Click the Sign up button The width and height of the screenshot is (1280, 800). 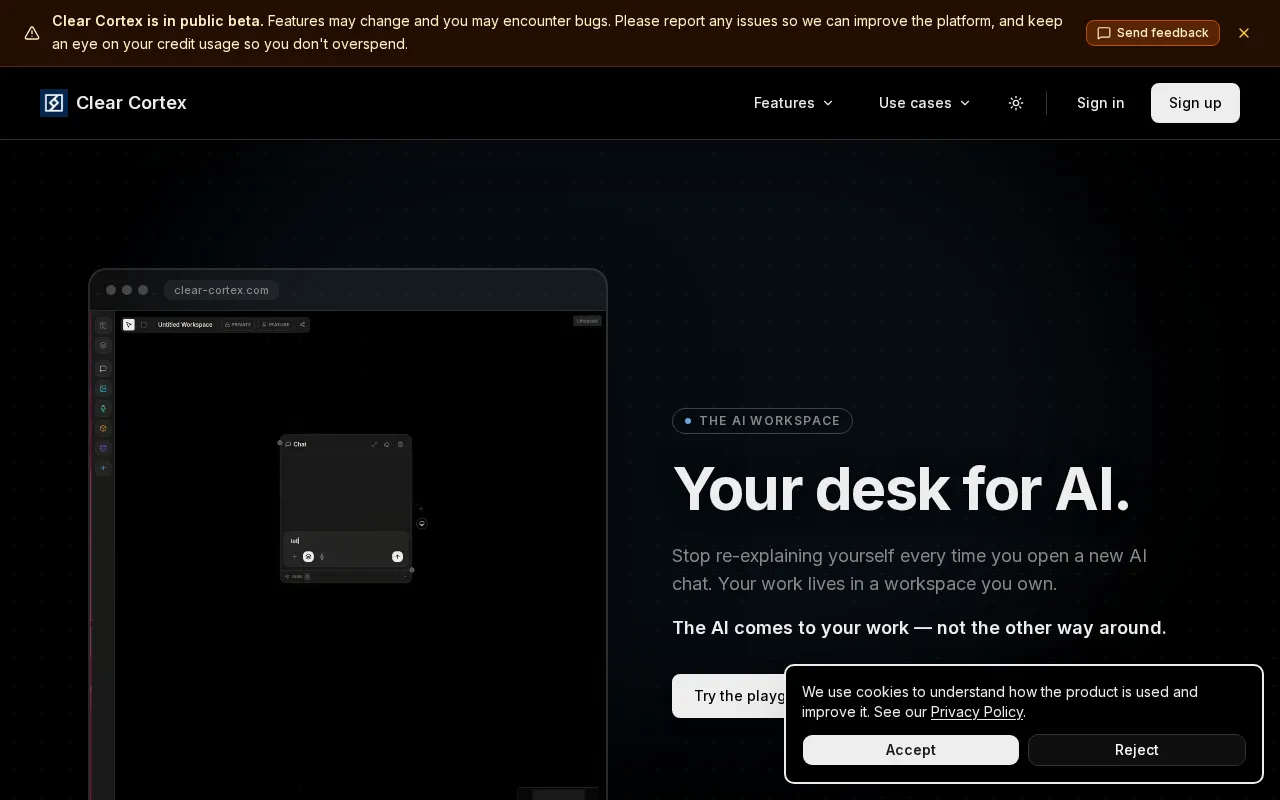[x=1195, y=103]
